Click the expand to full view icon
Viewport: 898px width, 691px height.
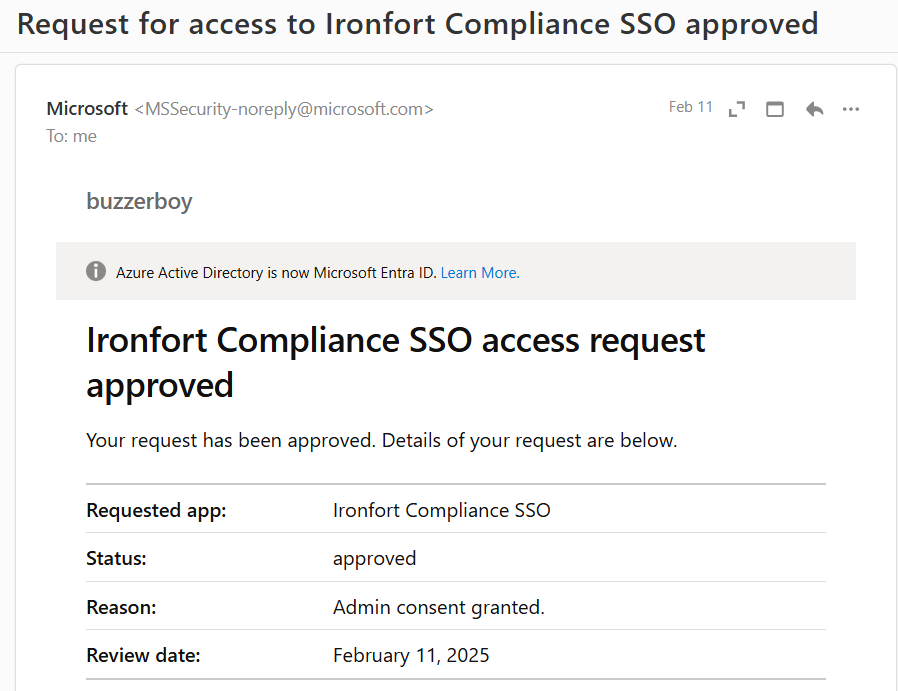(x=737, y=109)
